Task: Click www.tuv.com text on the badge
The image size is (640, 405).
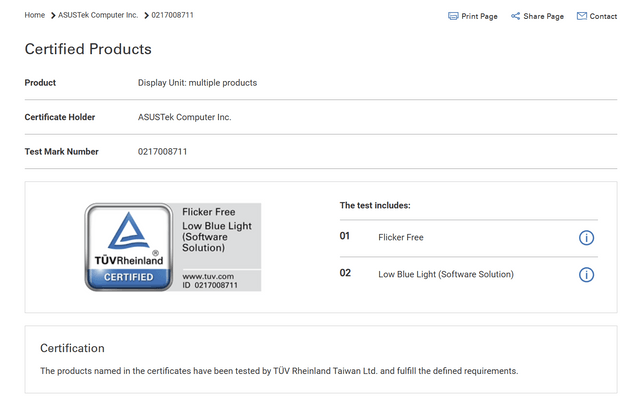Action: coord(208,276)
